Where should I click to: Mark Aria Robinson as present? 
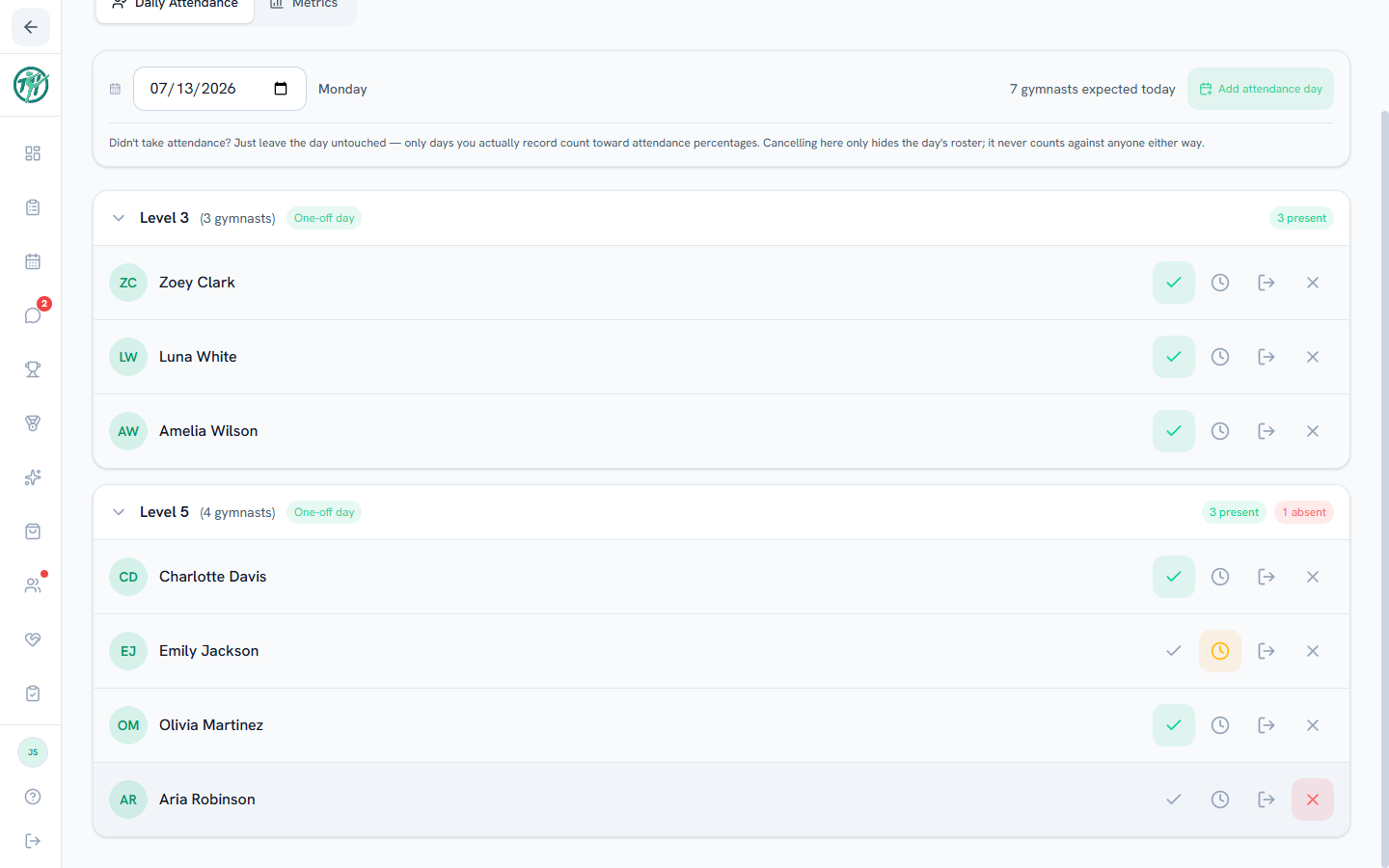(x=1174, y=800)
